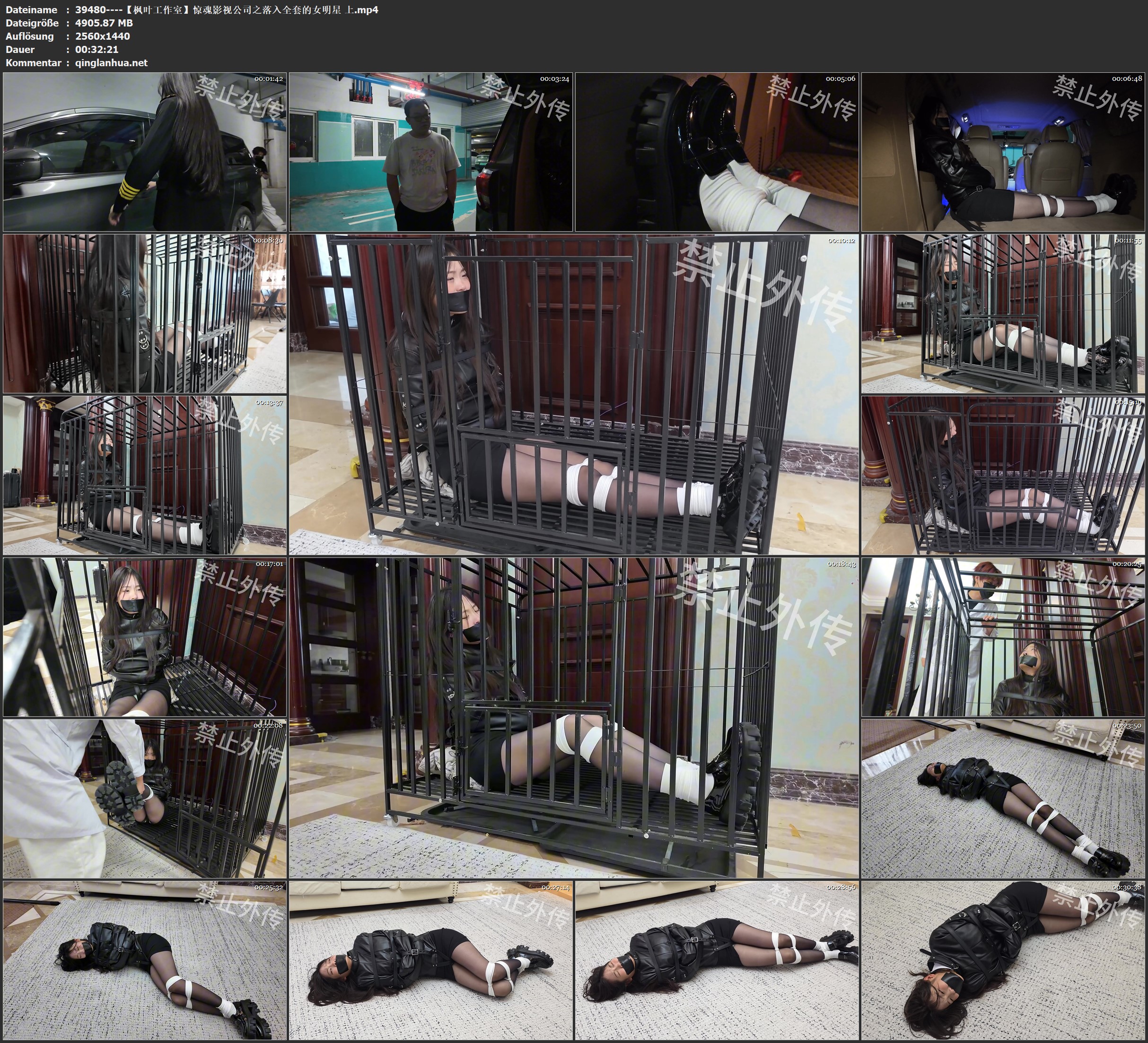Screen dimensions: 1148x1043
Task: Click the thumbnail marked 00:11:55
Action: tap(1003, 313)
